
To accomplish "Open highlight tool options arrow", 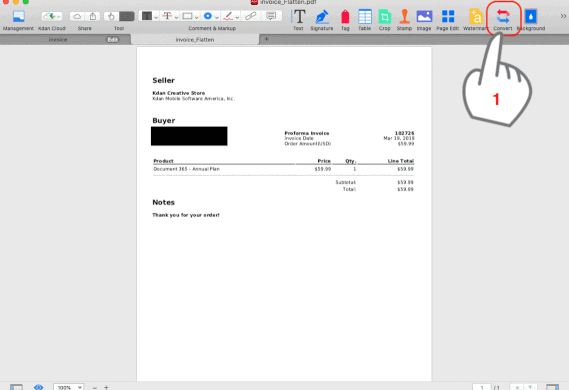I will point(156,17).
